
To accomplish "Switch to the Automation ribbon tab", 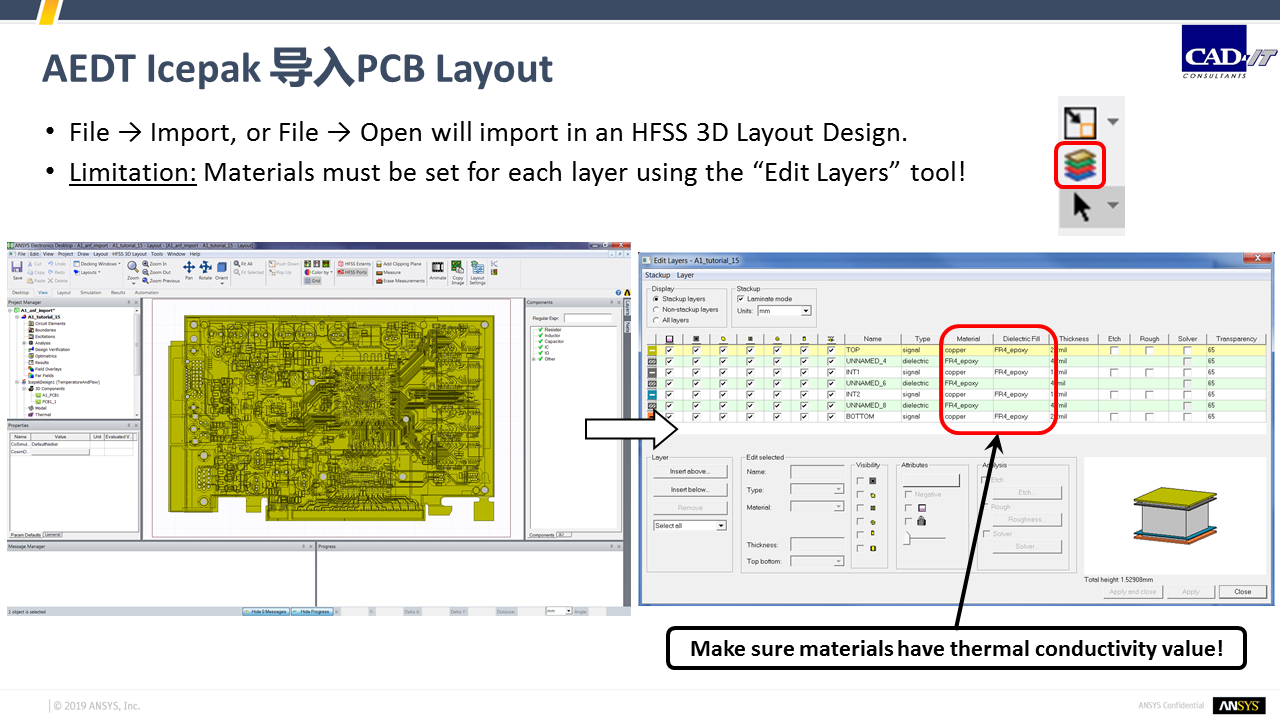I will (147, 293).
